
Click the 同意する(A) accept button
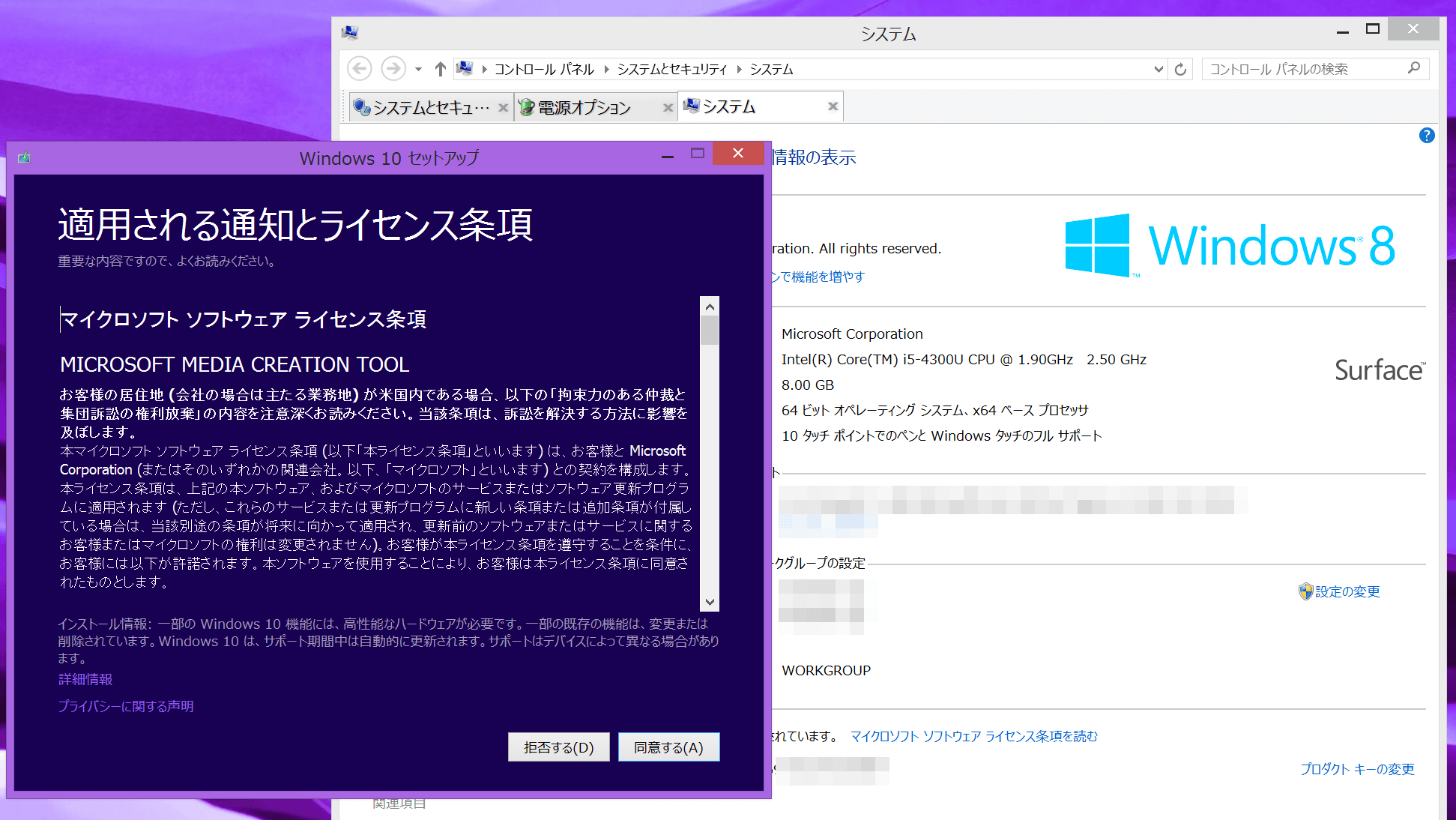(x=668, y=747)
